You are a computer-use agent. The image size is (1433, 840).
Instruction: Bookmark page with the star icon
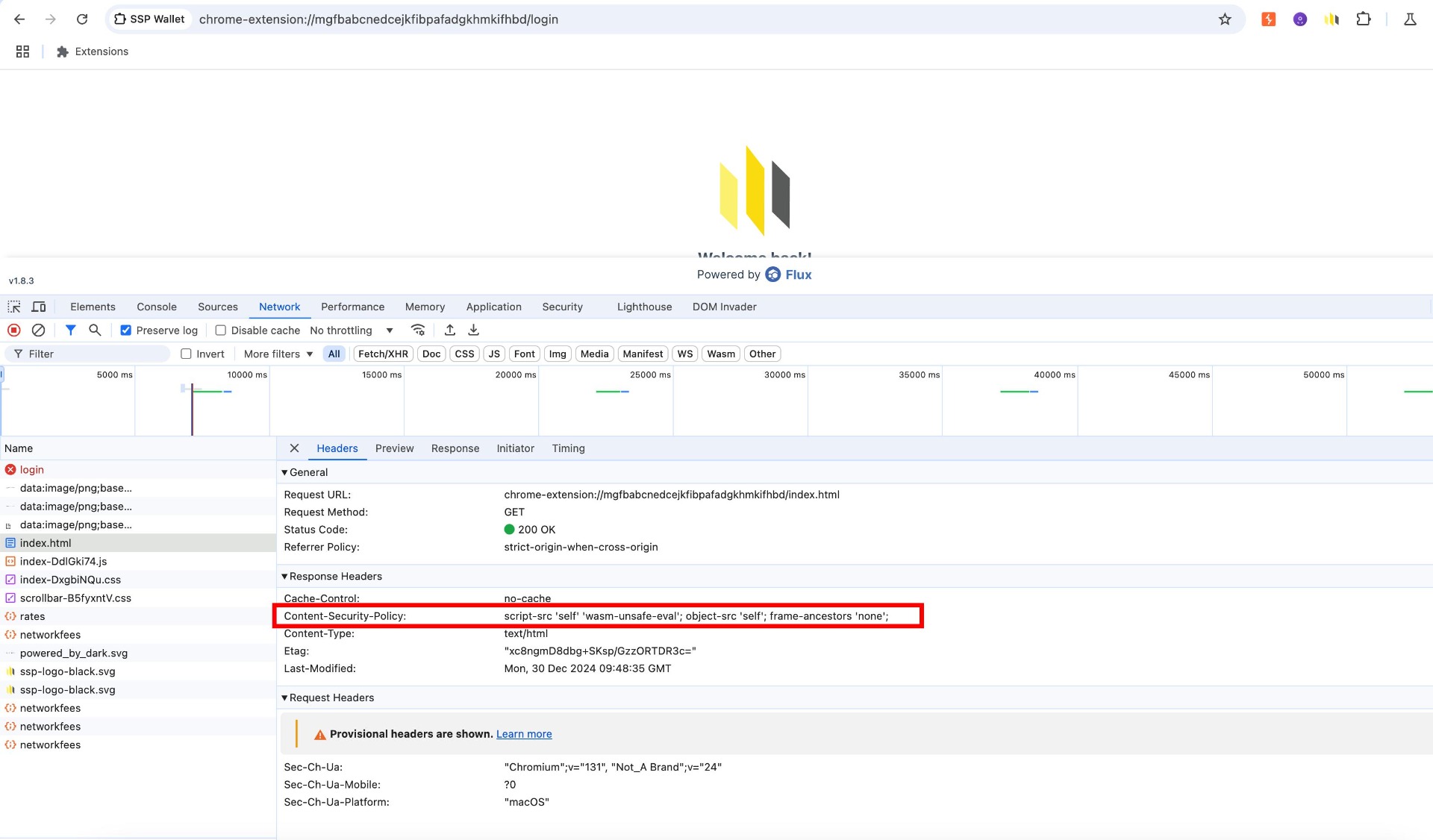[1225, 19]
